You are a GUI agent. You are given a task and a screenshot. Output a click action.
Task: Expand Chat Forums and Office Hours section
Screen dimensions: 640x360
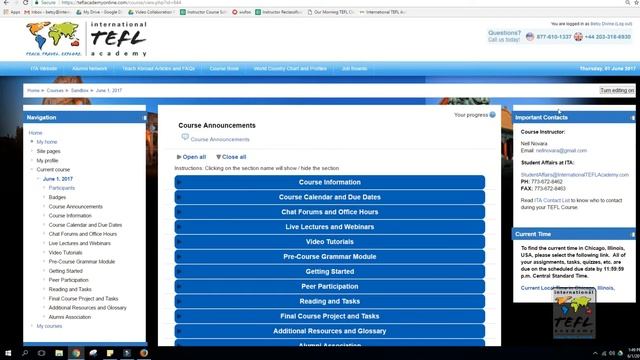330,212
